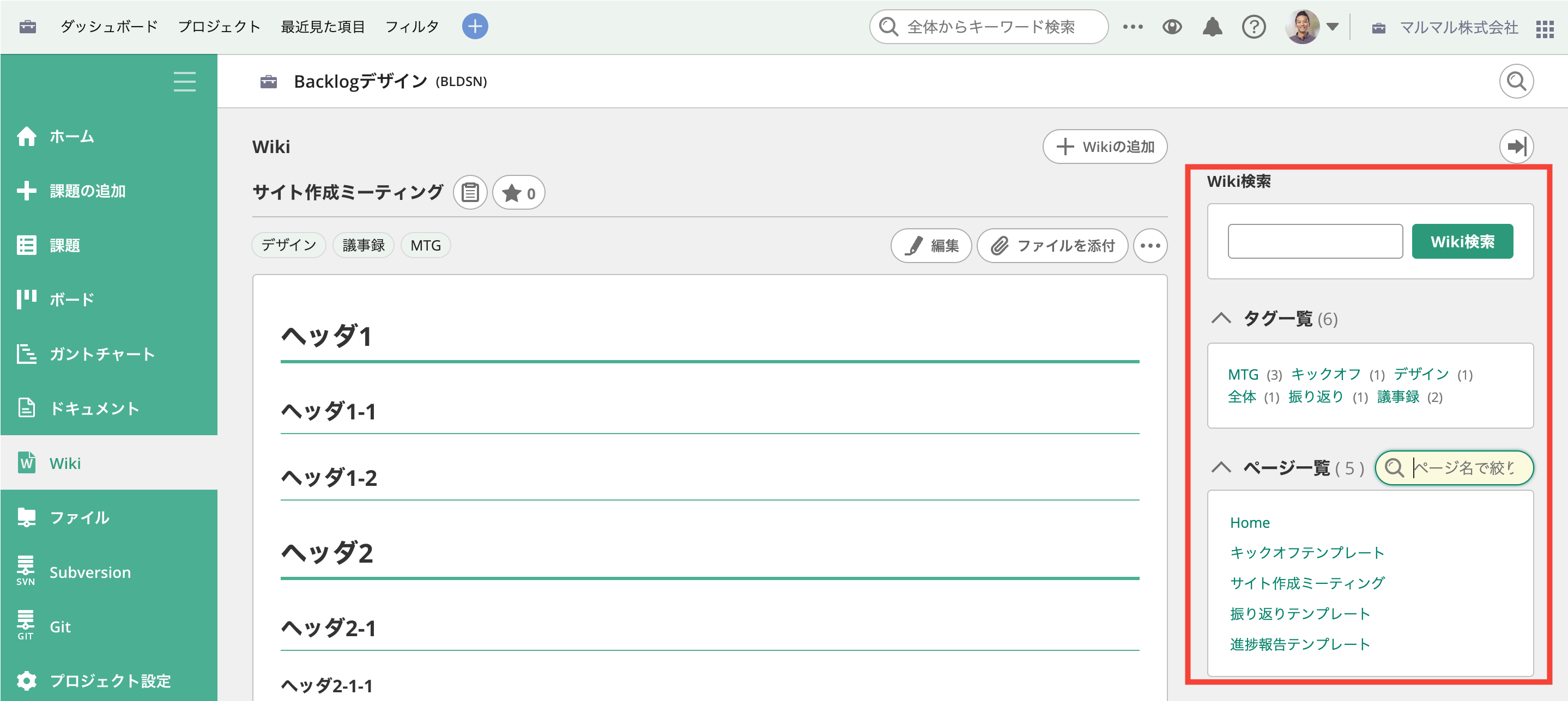Open ボード in sidebar
1568x701 pixels.
[x=108, y=300]
